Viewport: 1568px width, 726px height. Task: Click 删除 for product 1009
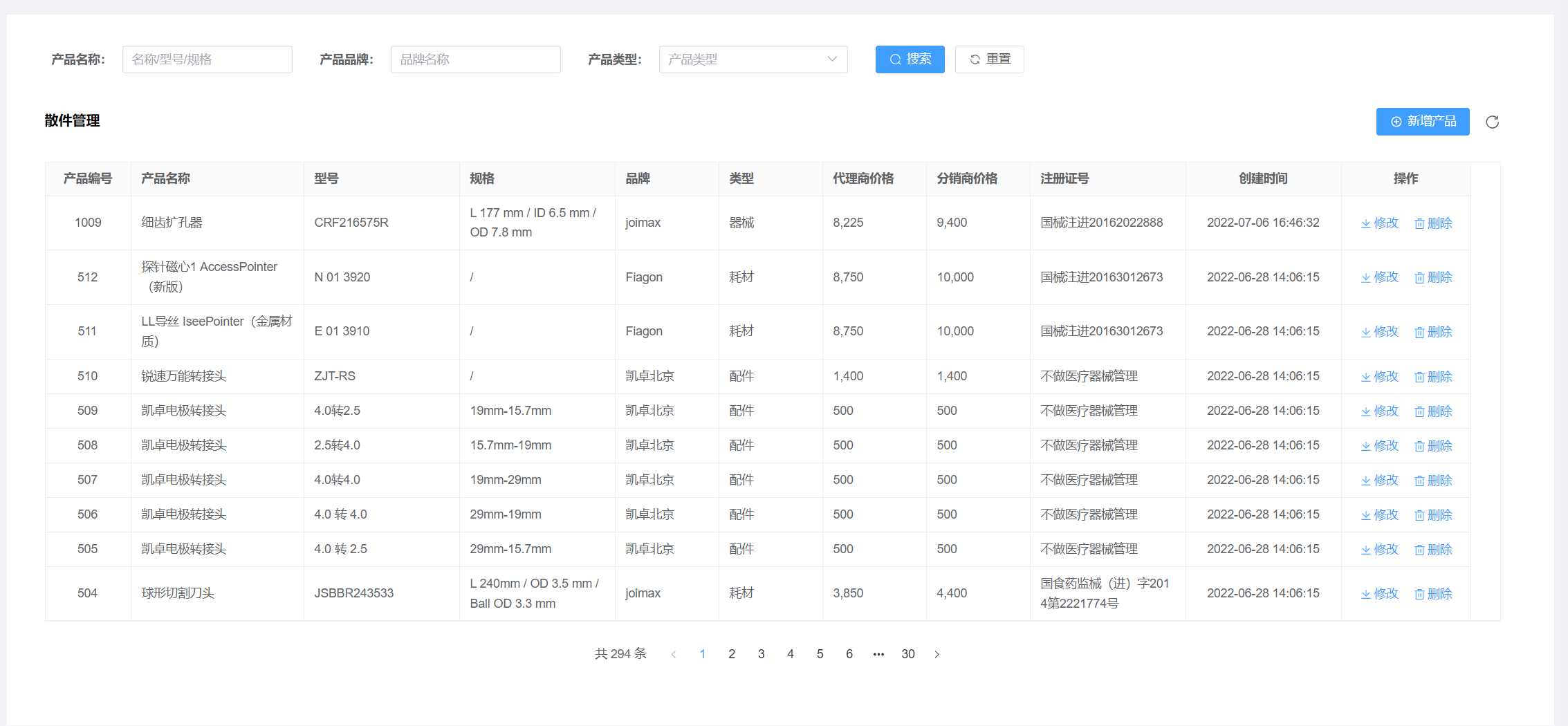tap(1433, 223)
